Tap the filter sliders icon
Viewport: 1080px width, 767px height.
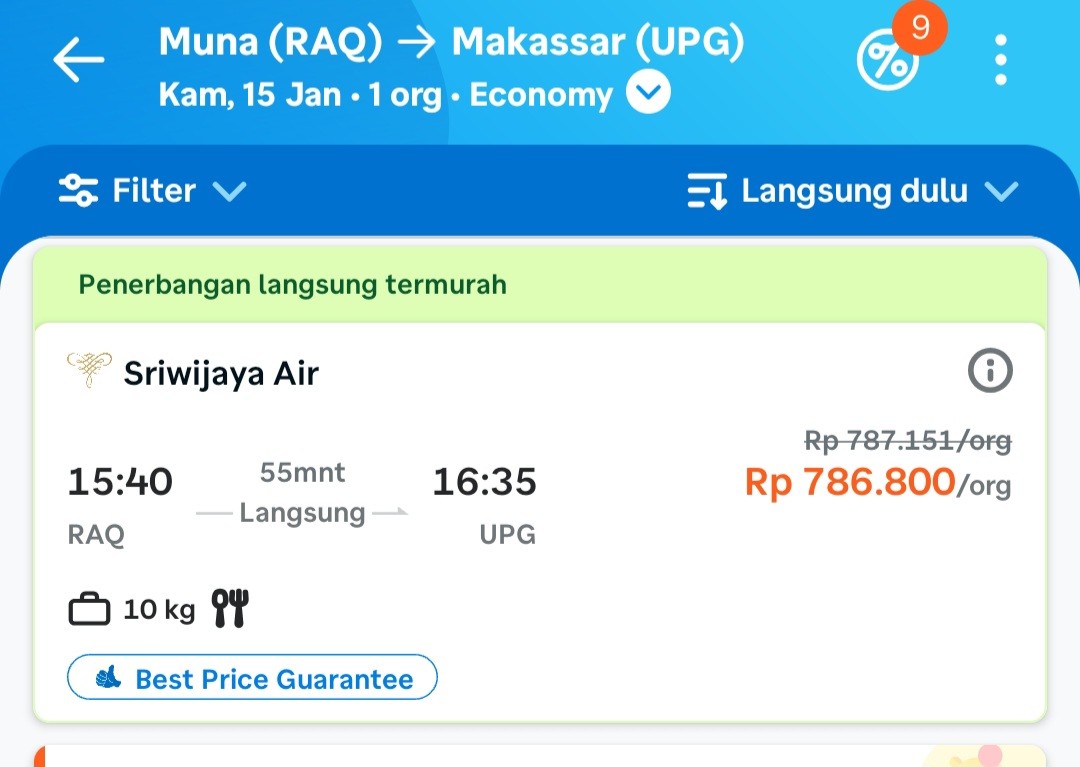pyautogui.click(x=78, y=190)
